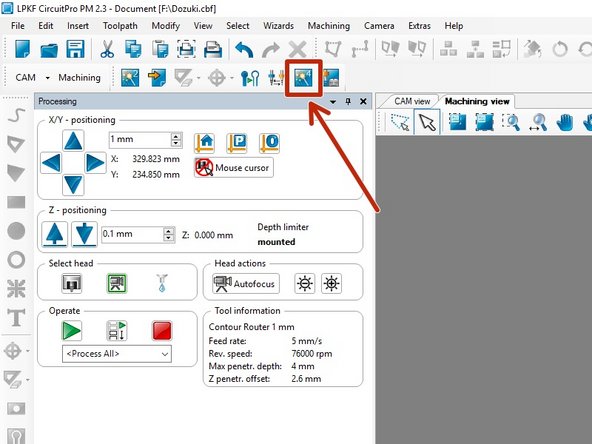The width and height of the screenshot is (592, 444).
Task: Open the Camera menu
Action: click(x=379, y=26)
